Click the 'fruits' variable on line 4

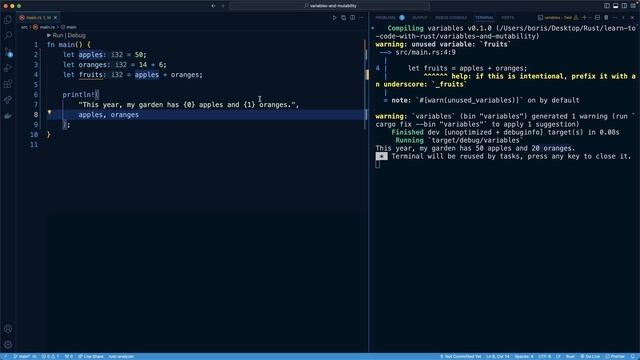click(x=91, y=75)
